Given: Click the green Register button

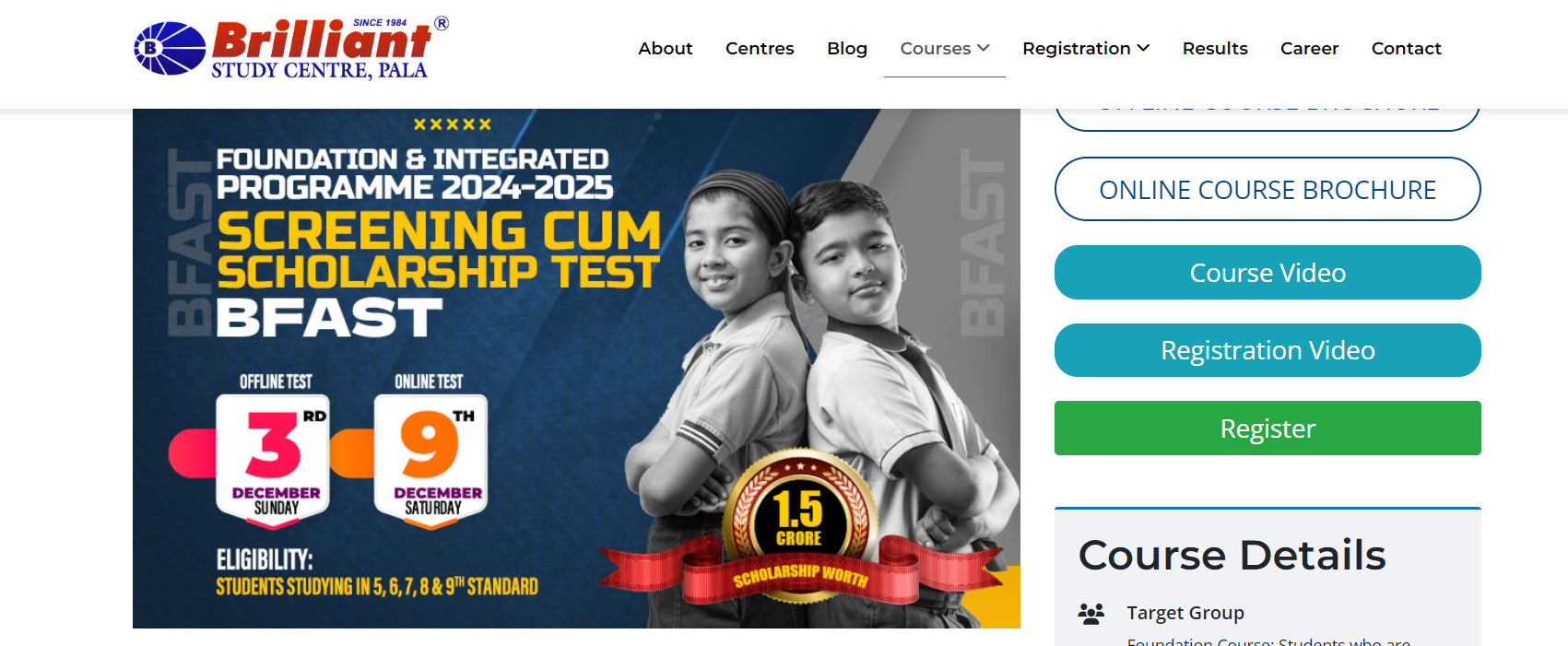Looking at the screenshot, I should click(x=1267, y=429).
